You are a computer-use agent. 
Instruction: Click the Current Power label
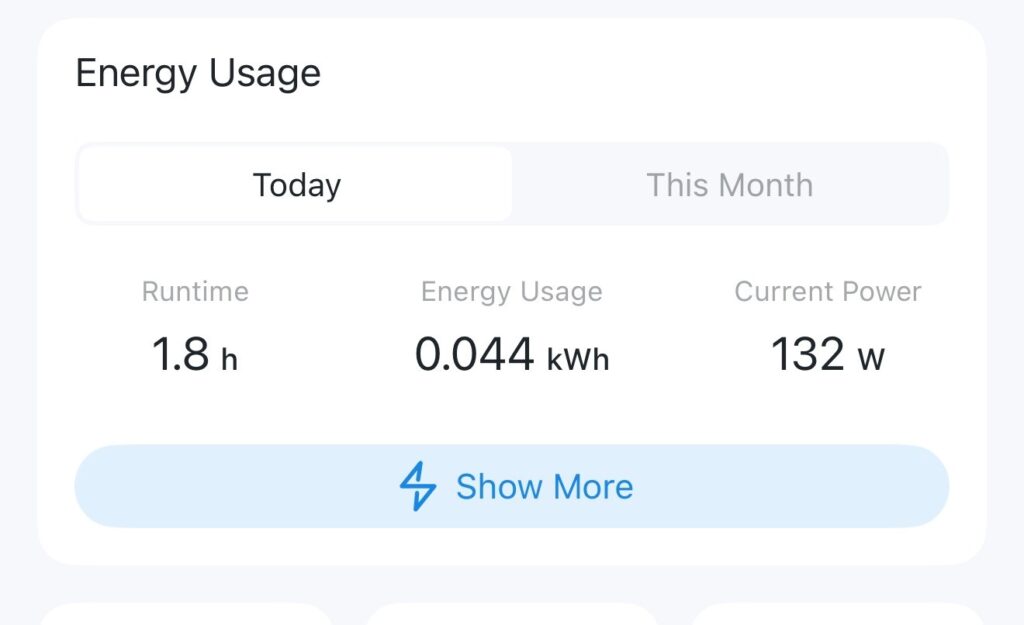(x=827, y=292)
